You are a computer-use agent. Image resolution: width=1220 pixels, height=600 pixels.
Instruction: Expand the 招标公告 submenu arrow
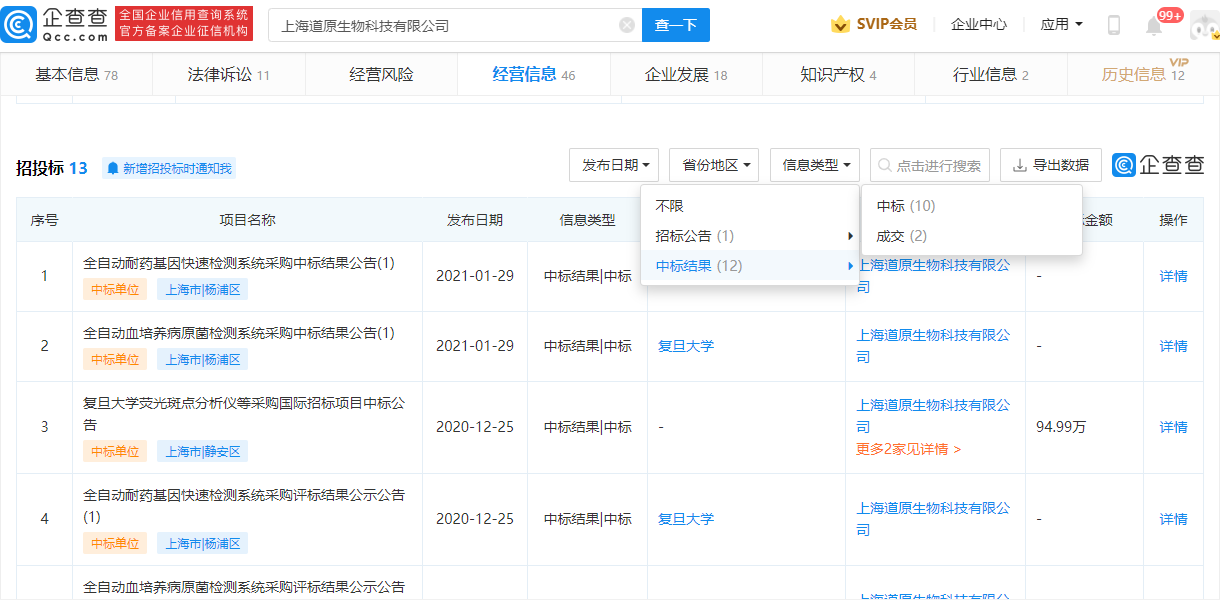tap(850, 236)
